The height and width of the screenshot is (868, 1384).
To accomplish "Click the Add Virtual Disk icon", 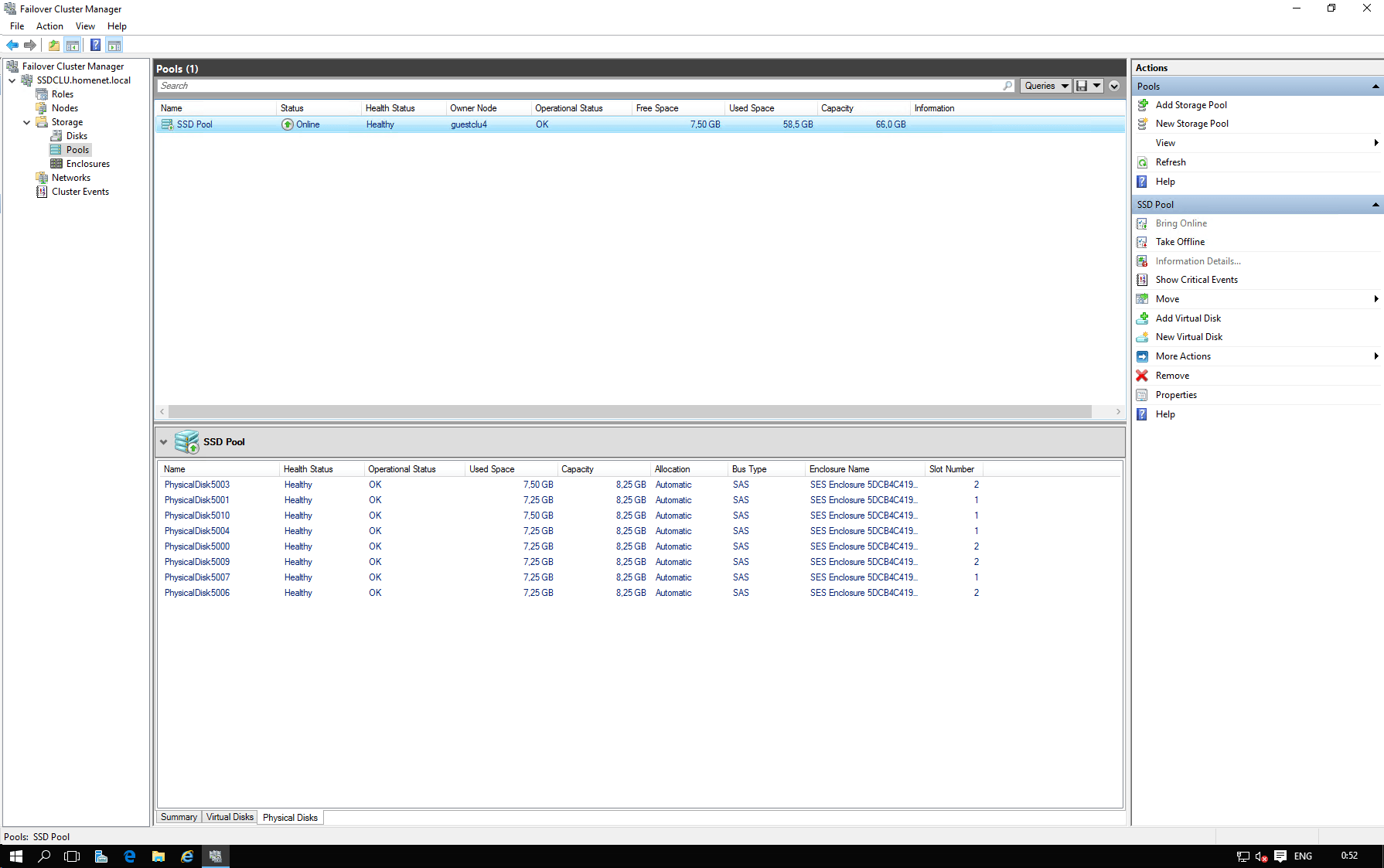I will point(1143,318).
